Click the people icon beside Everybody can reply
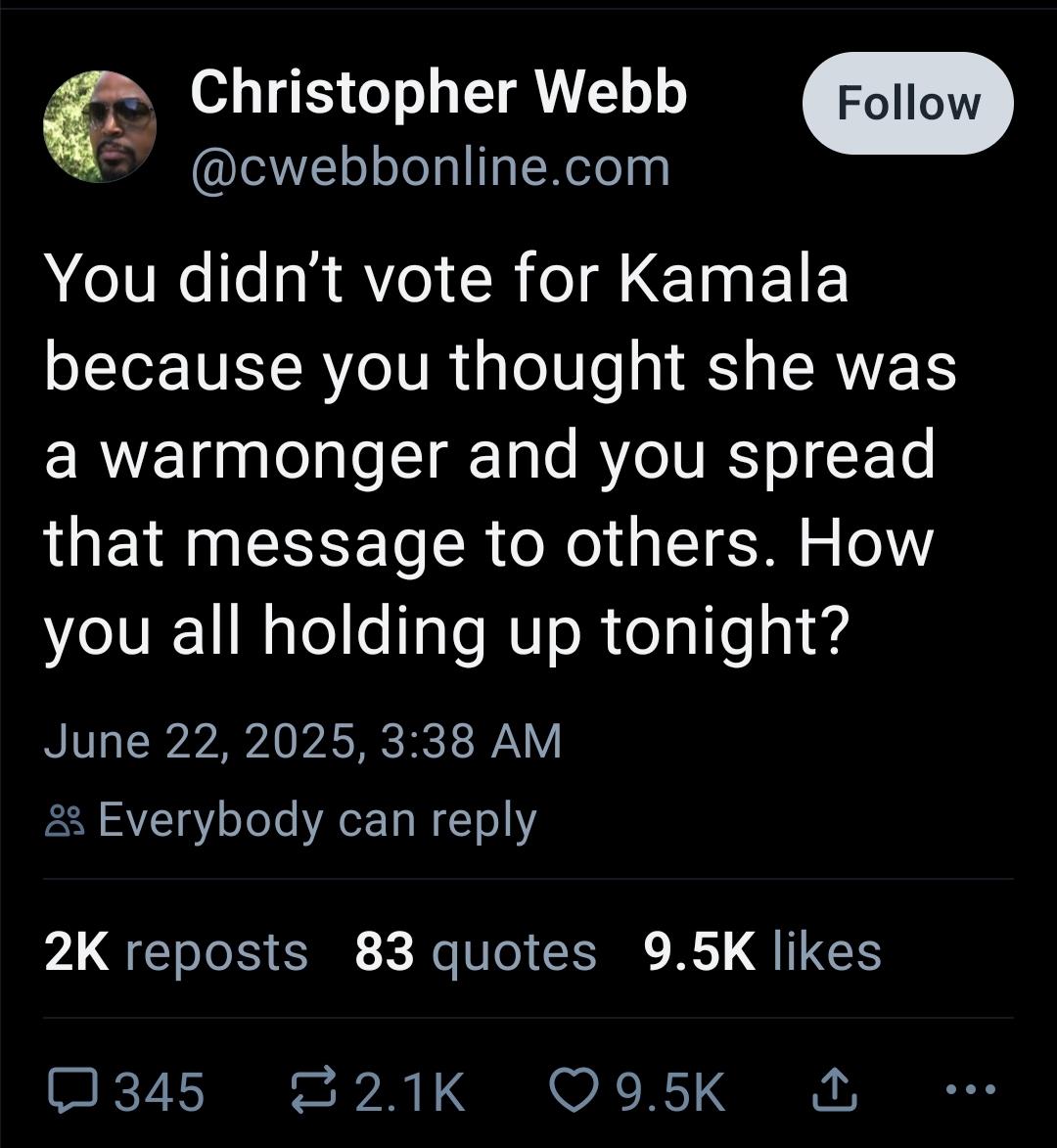Image resolution: width=1057 pixels, height=1148 pixels. [63, 820]
